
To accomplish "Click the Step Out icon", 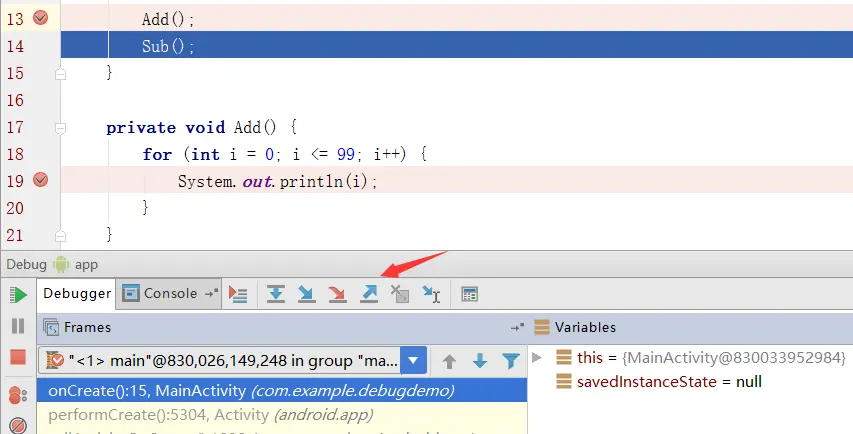I will tap(369, 294).
